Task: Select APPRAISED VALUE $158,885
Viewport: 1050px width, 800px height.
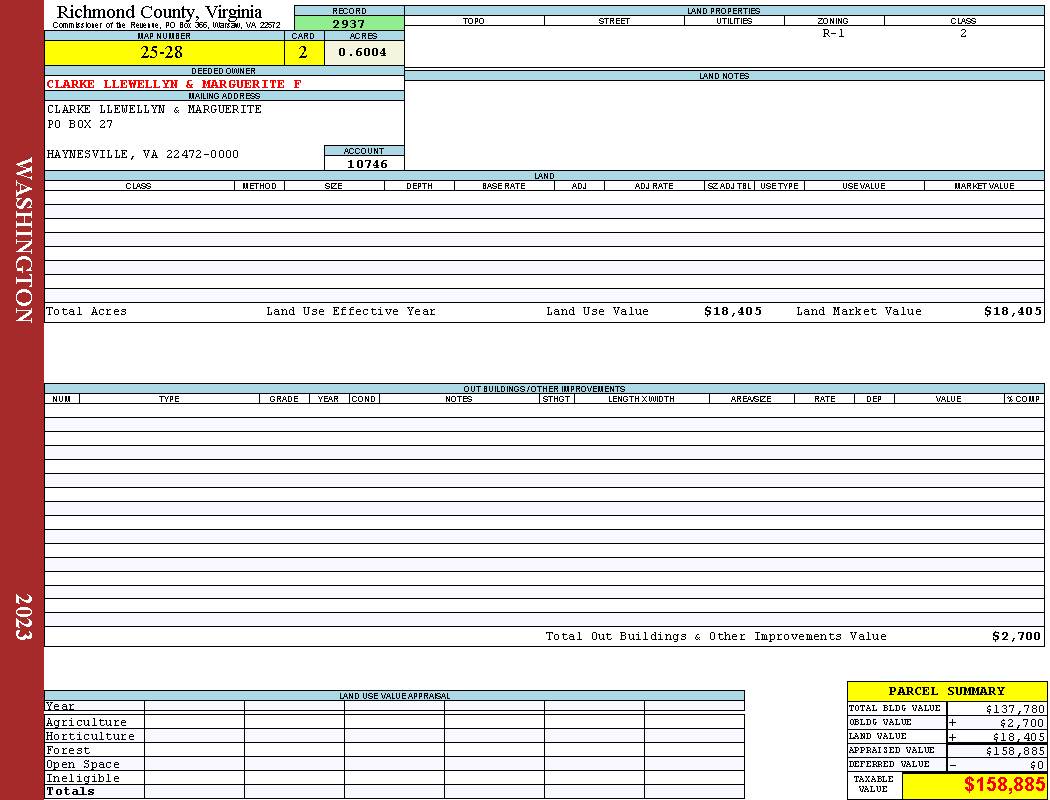Action: click(1015, 751)
